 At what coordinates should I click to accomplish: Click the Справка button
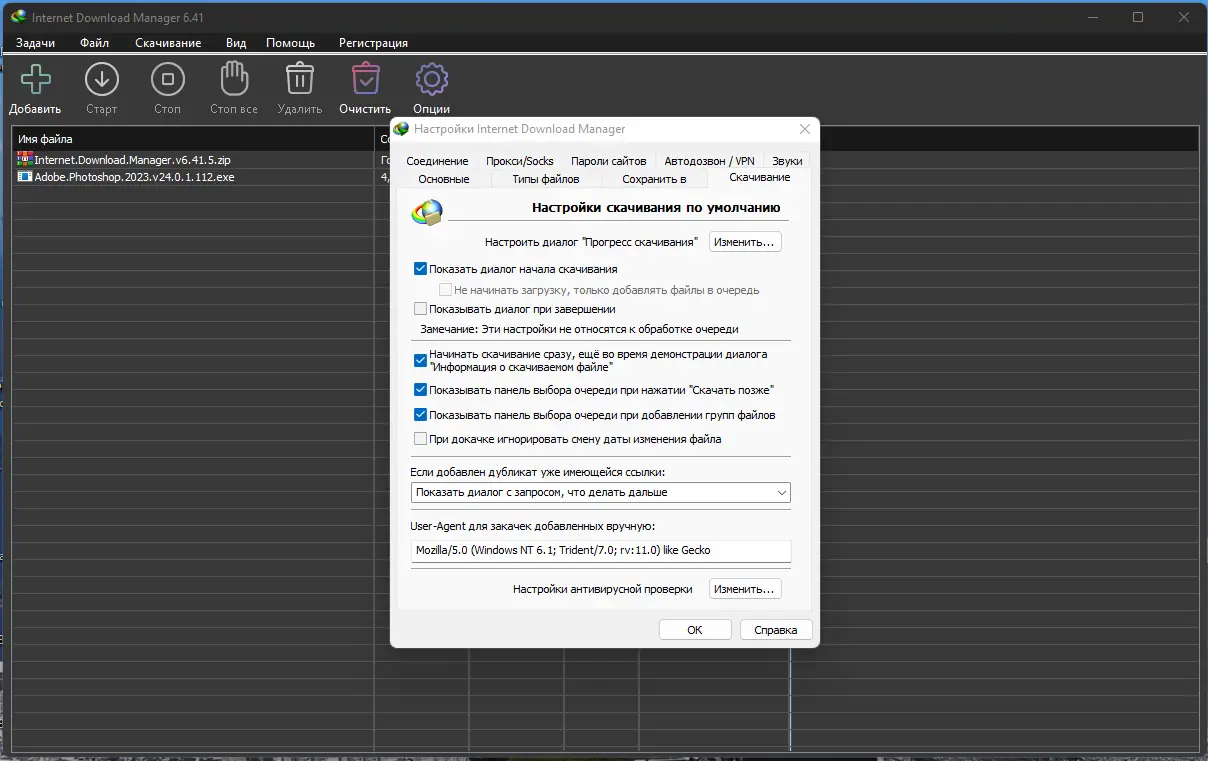pos(776,630)
